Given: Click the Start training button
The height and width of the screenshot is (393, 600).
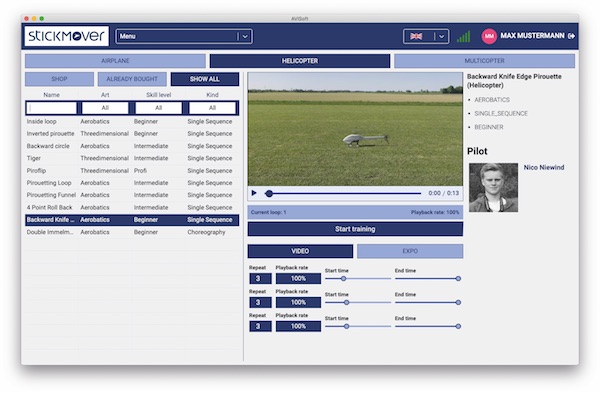Looking at the screenshot, I should coord(355,229).
